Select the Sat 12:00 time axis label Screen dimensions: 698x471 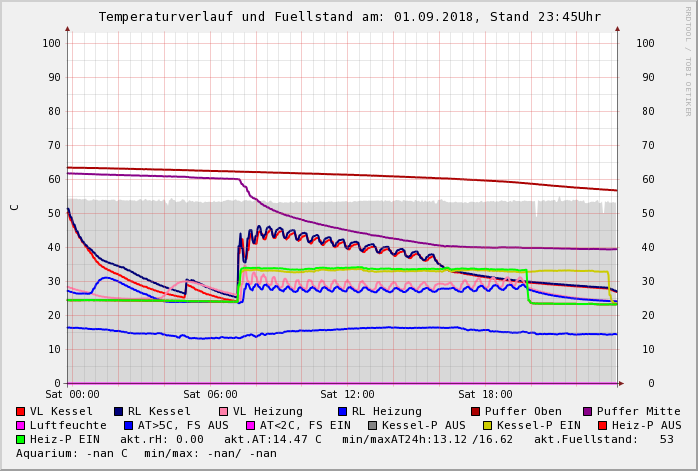coord(347,394)
